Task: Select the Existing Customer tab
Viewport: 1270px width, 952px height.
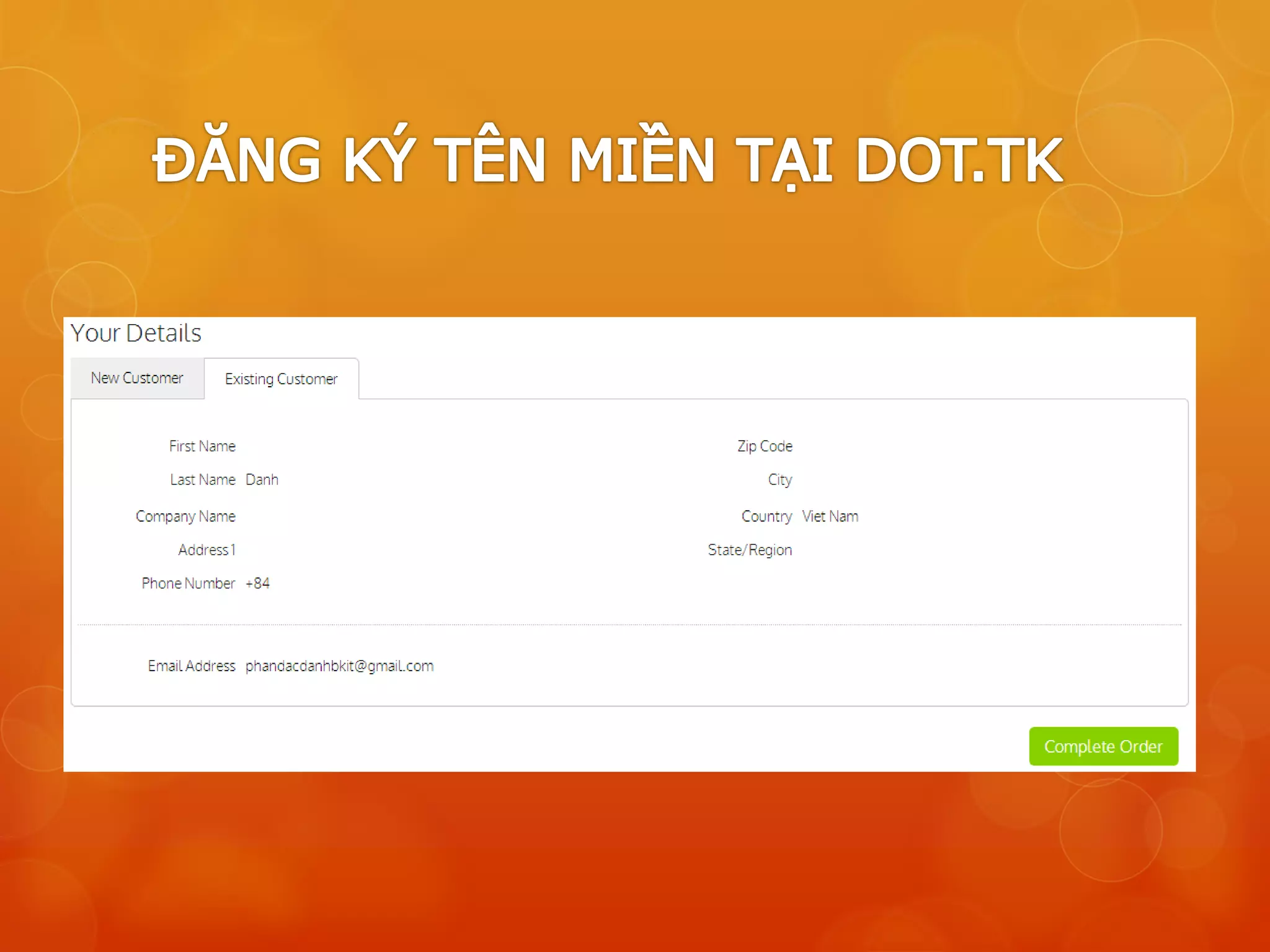Action: 281,379
